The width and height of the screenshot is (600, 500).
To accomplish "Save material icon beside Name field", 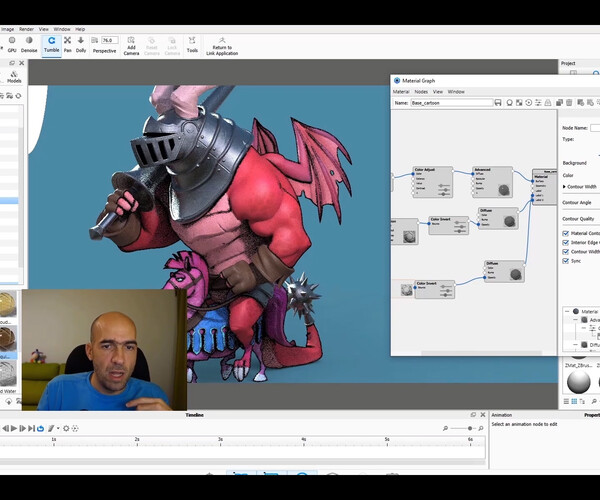I will click(498, 103).
